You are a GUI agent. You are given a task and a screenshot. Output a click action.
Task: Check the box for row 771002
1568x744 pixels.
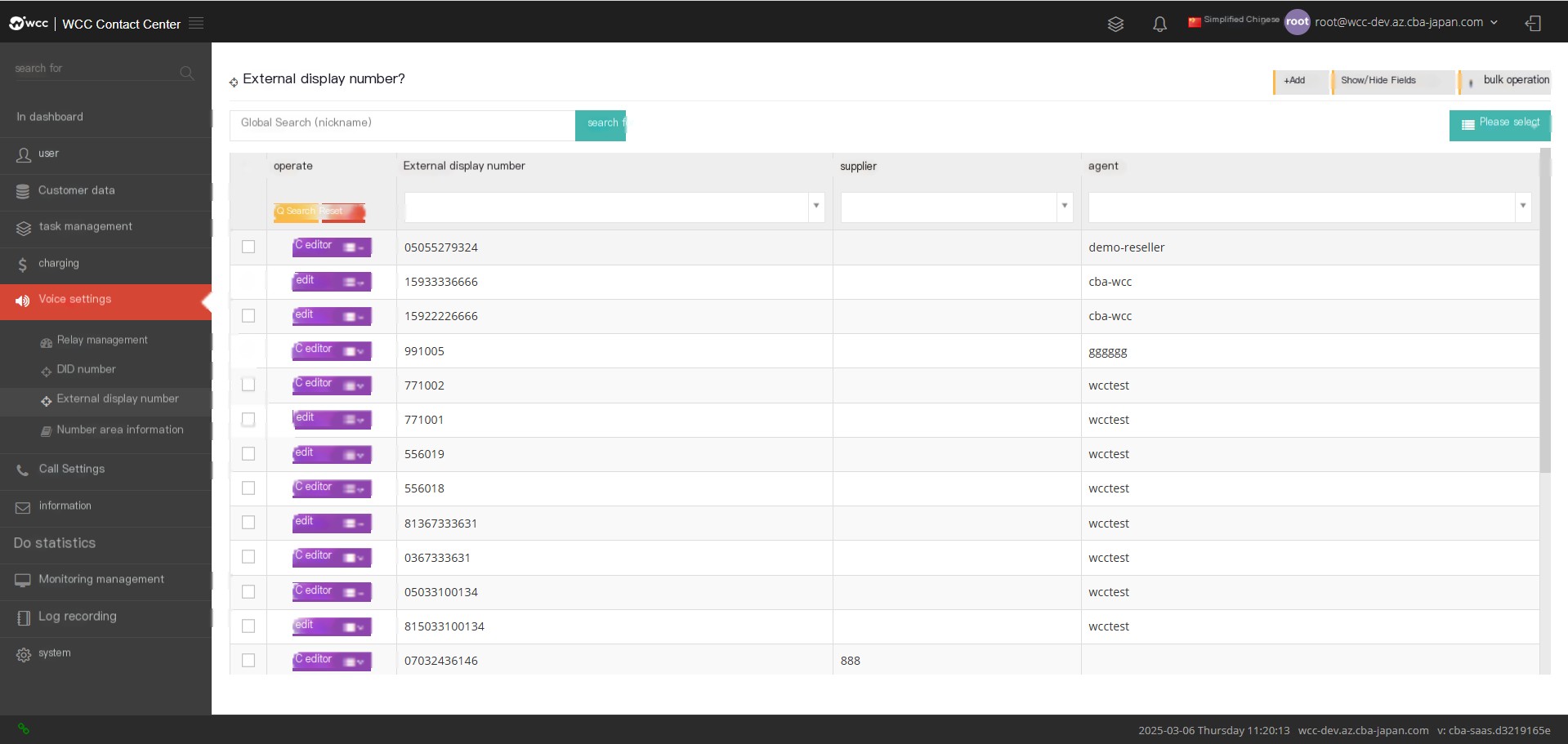tap(248, 384)
